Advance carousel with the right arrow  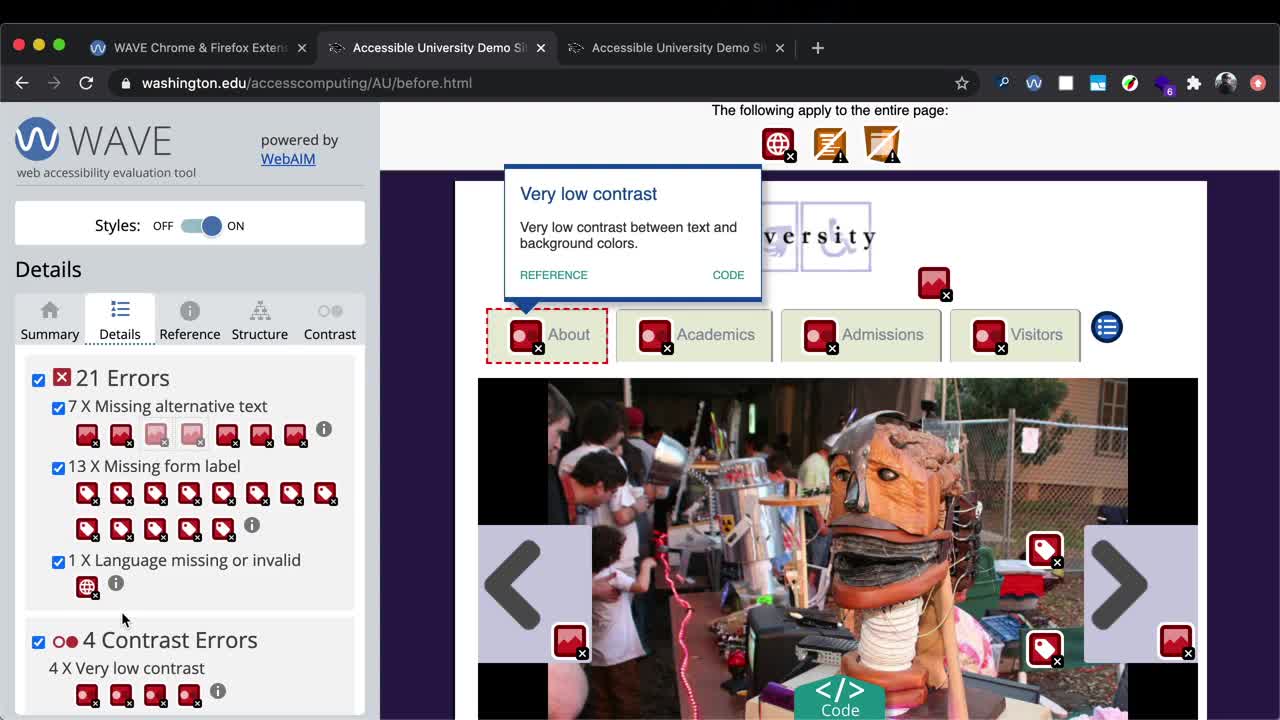point(1119,587)
